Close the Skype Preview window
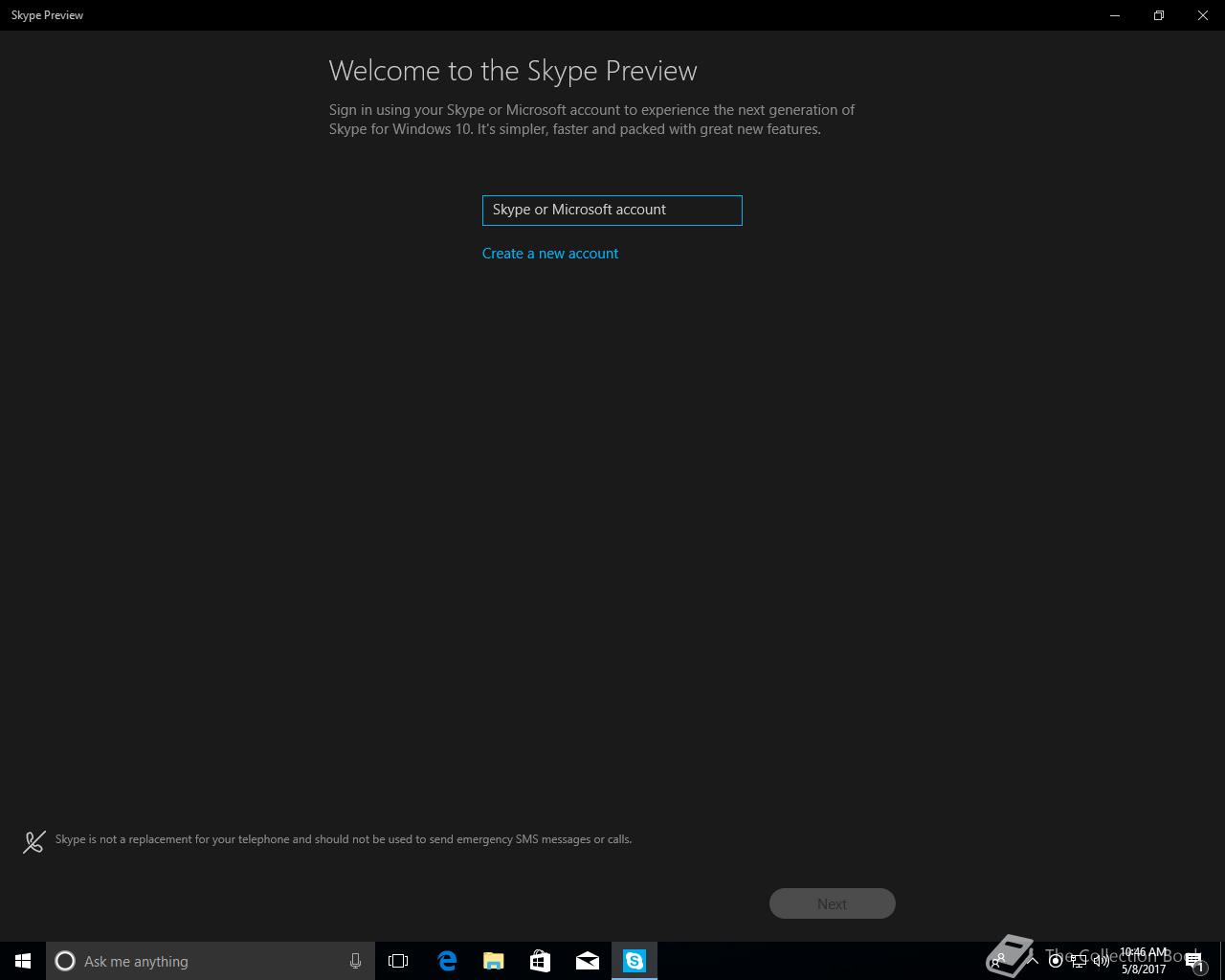Viewport: 1225px width, 980px height. tap(1203, 15)
